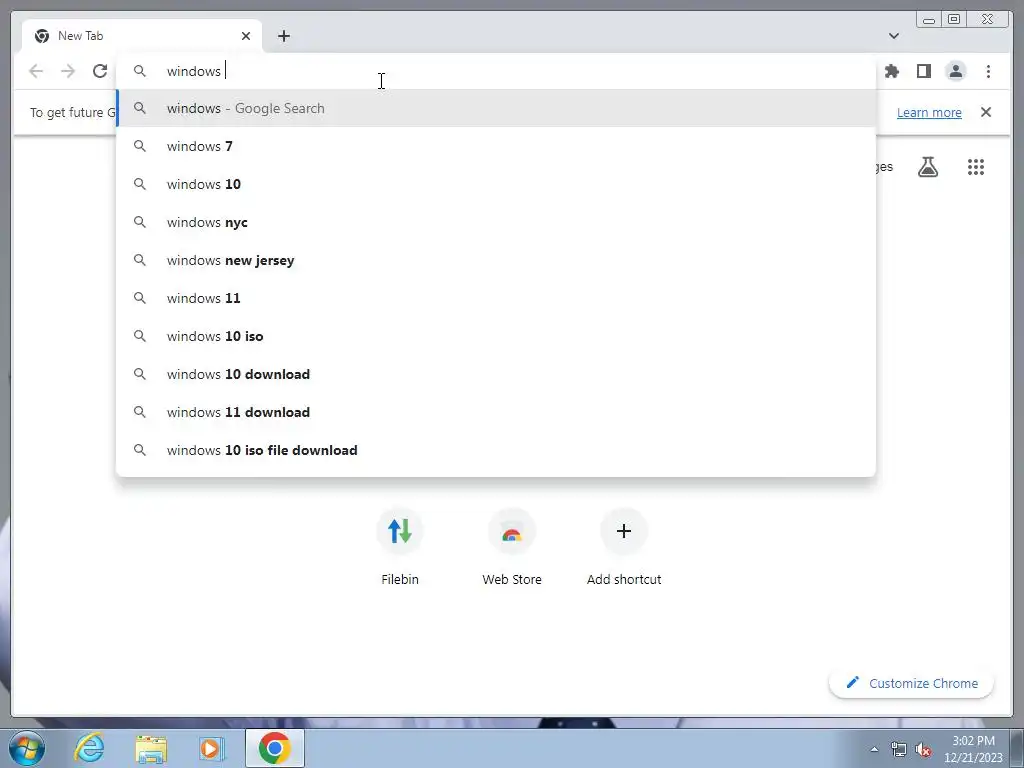Click the address bar containing 'windows'

coord(496,71)
